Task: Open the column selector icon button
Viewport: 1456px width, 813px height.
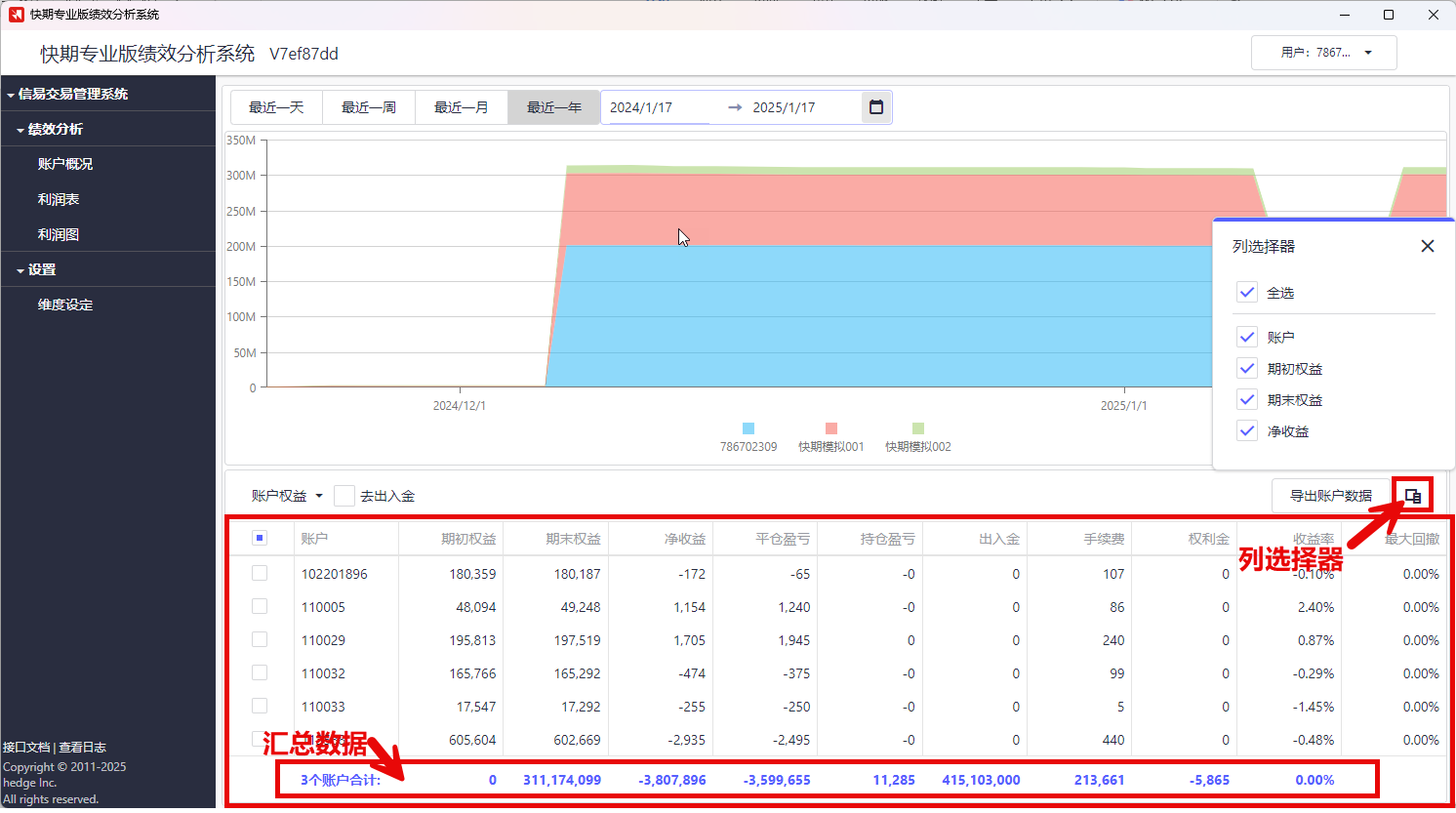Action: (1413, 496)
